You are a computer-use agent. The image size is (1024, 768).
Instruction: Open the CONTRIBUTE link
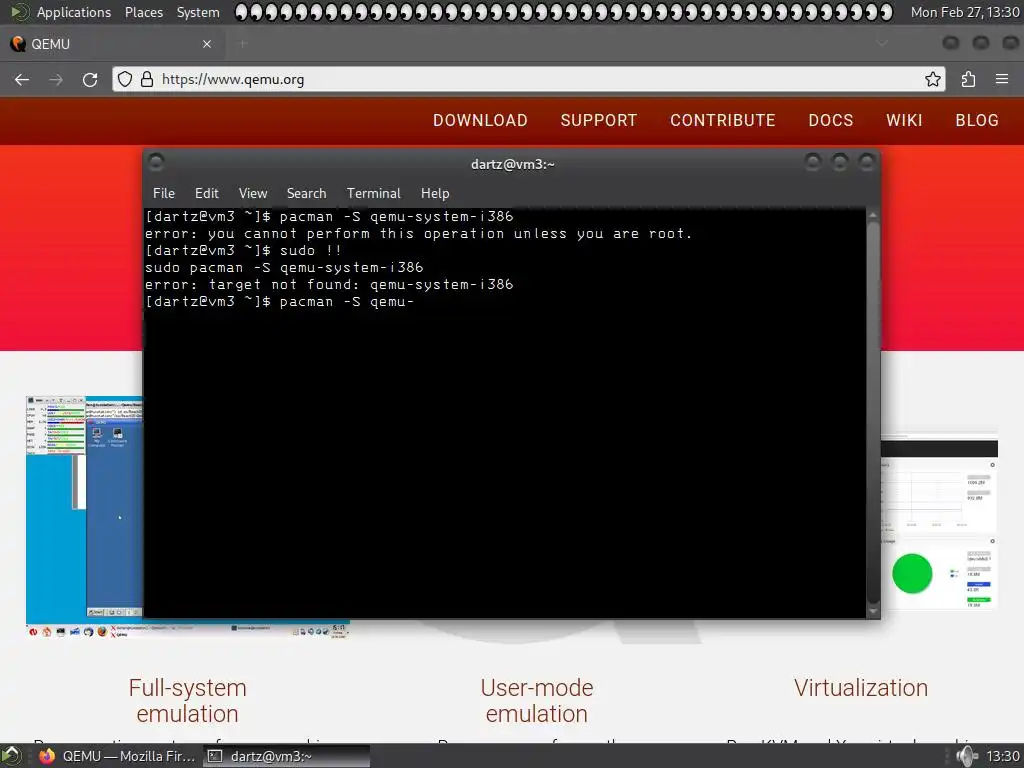pos(722,120)
